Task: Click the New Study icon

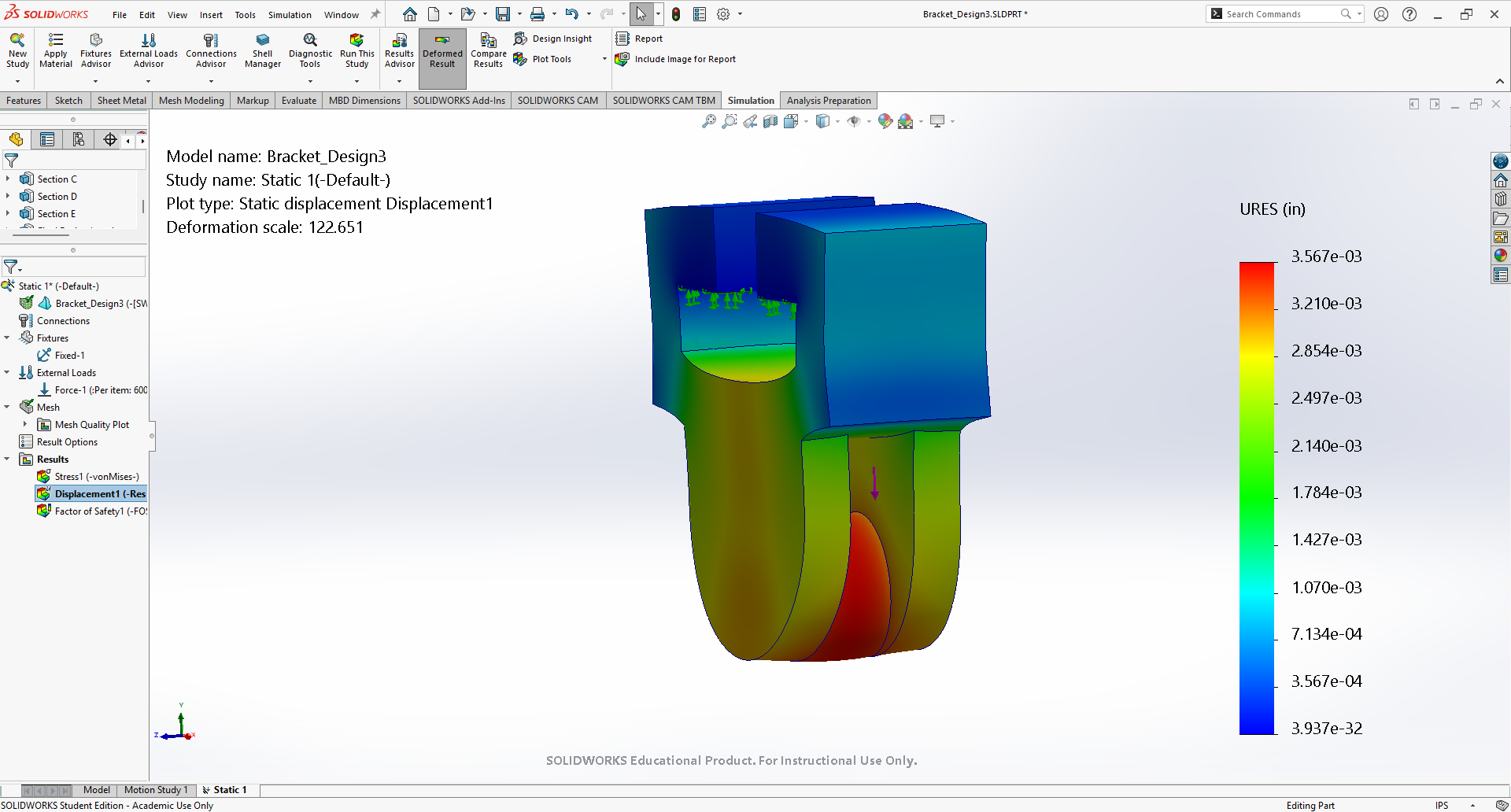Action: click(x=17, y=50)
